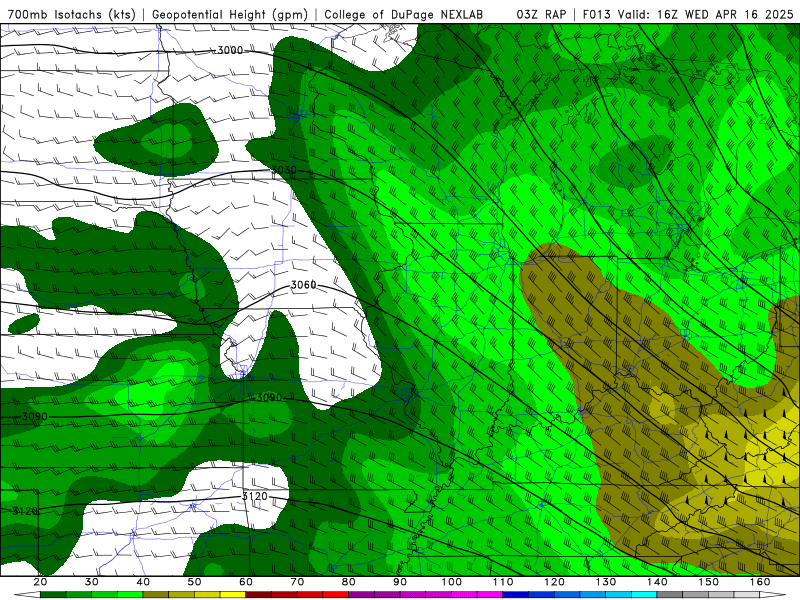
Task: Click the legend value 90
Action: coord(400,582)
